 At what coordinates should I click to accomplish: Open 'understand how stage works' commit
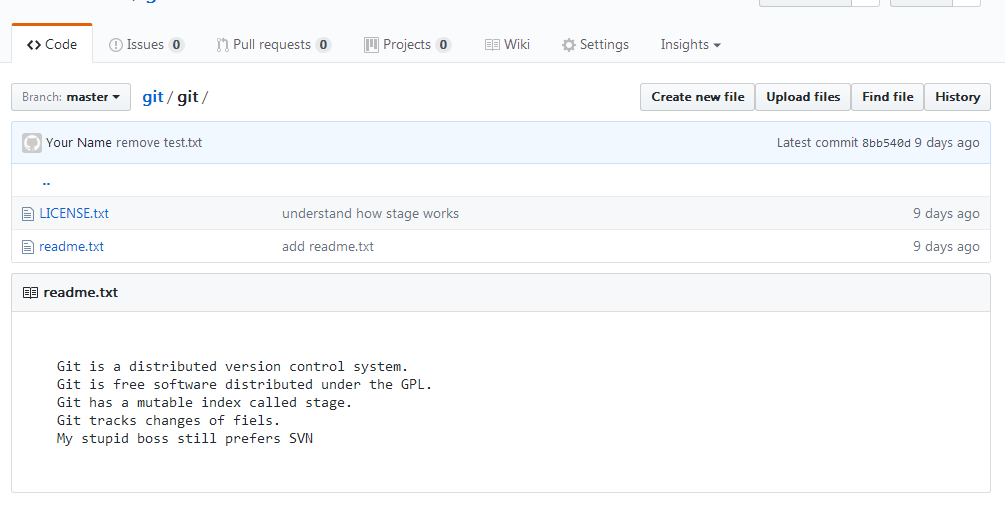click(x=370, y=213)
